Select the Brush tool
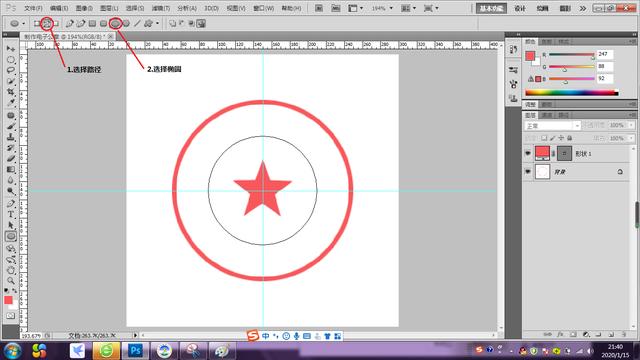 [11, 127]
